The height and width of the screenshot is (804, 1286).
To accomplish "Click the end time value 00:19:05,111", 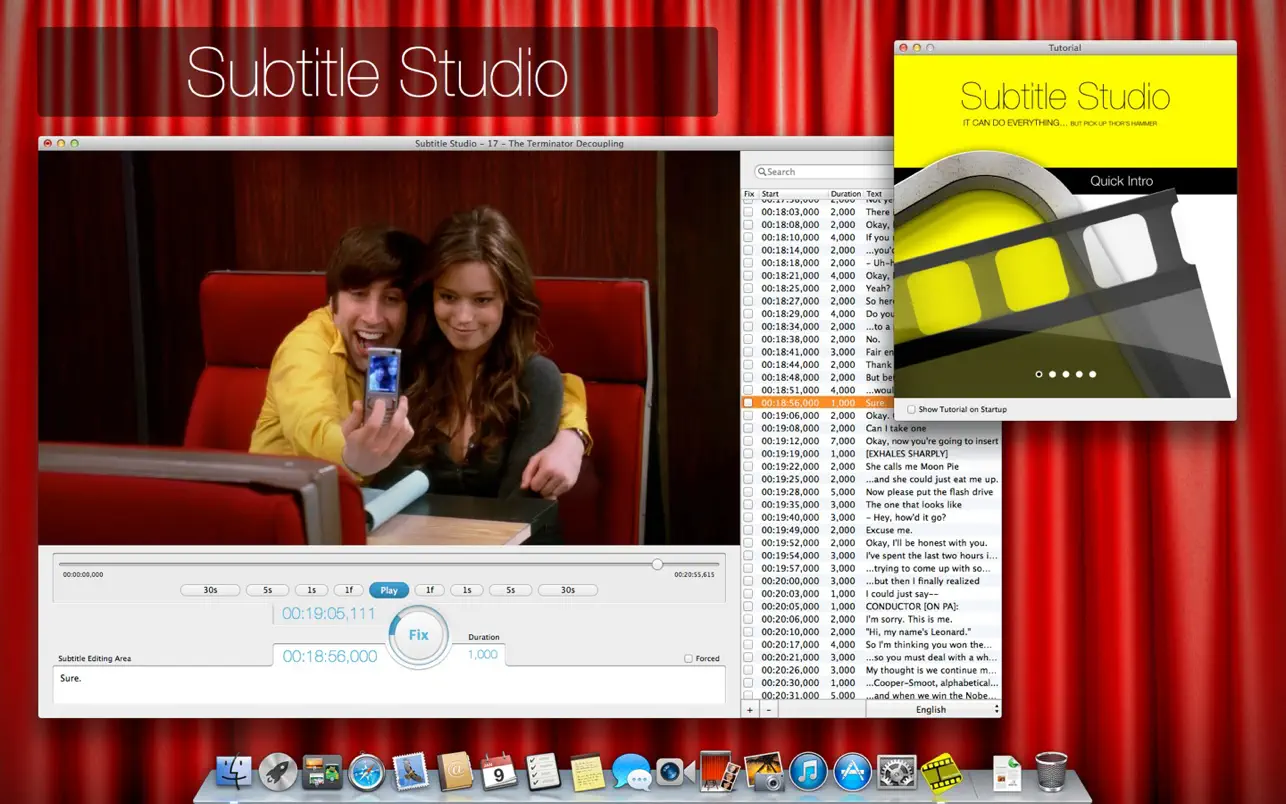I will (x=329, y=613).
